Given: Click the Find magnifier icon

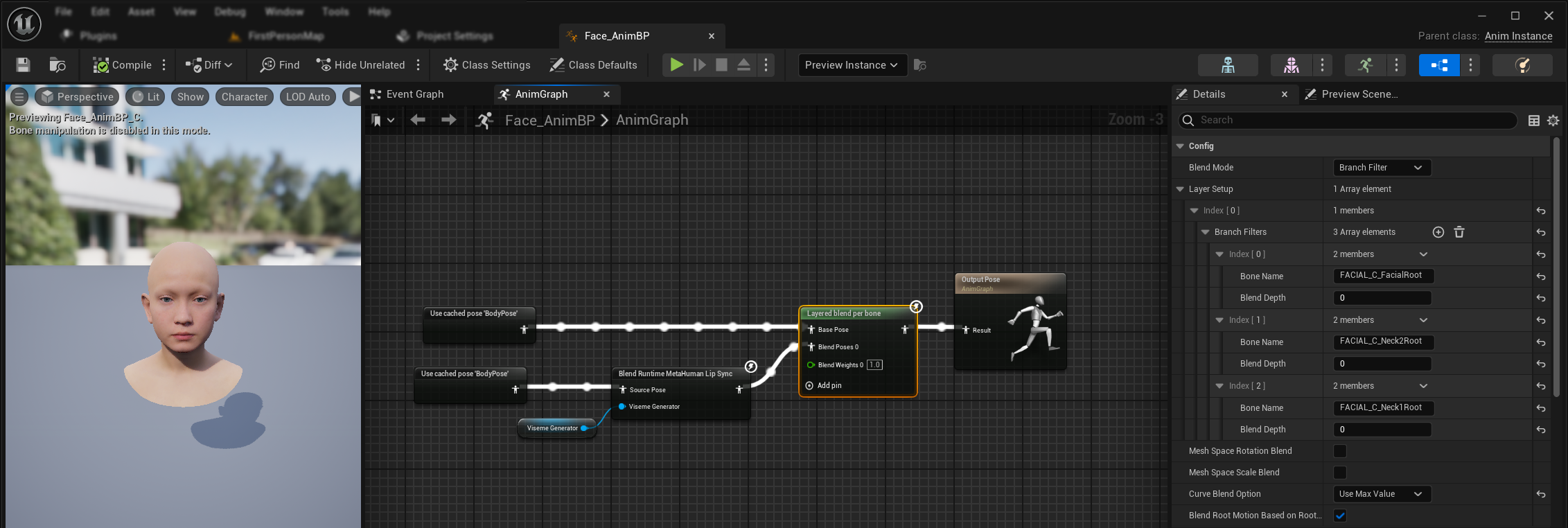Looking at the screenshot, I should (x=267, y=65).
